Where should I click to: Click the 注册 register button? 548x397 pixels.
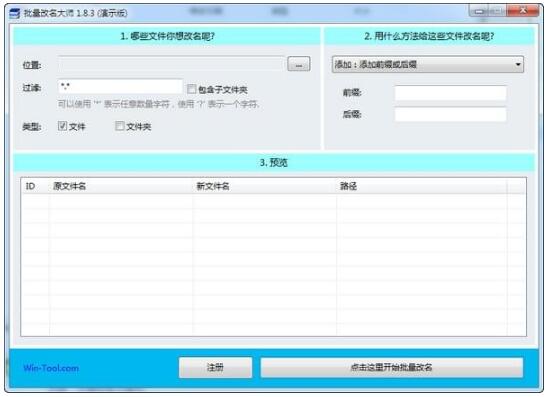click(x=215, y=367)
